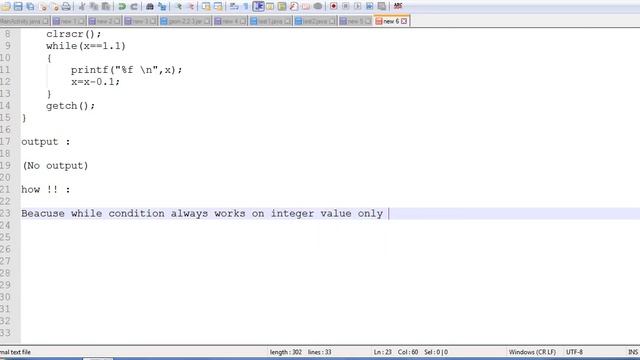Click the 'getch();' line
The image size is (640, 360).
[x=70, y=106]
